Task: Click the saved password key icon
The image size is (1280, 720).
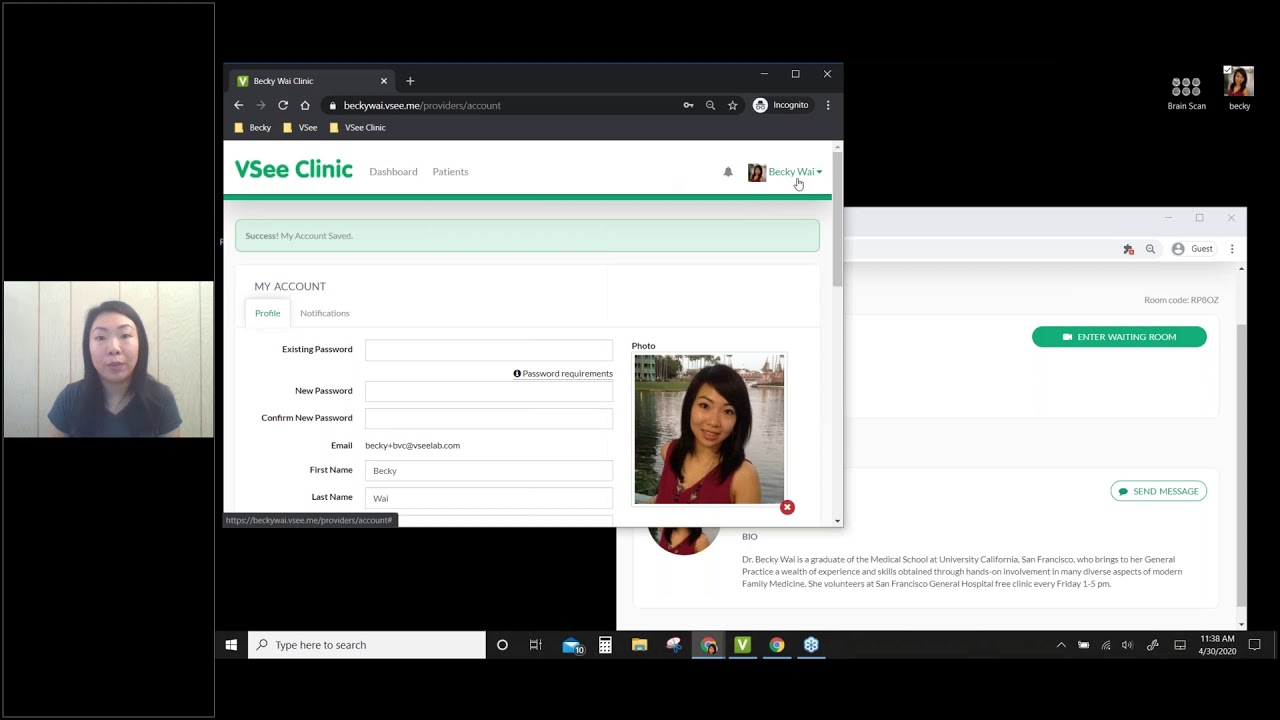Action: coord(688,105)
